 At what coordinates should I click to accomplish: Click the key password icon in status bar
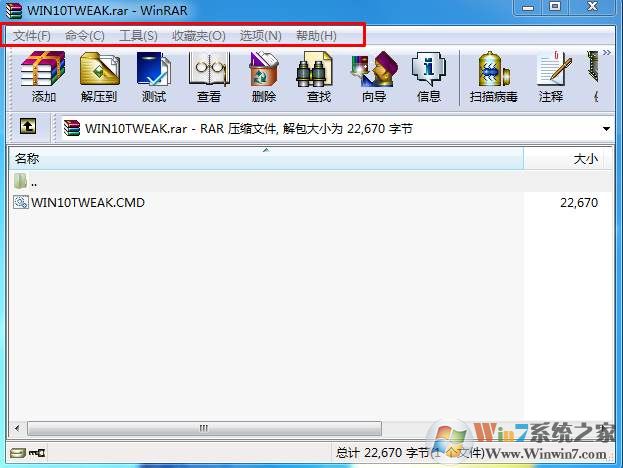[37, 453]
